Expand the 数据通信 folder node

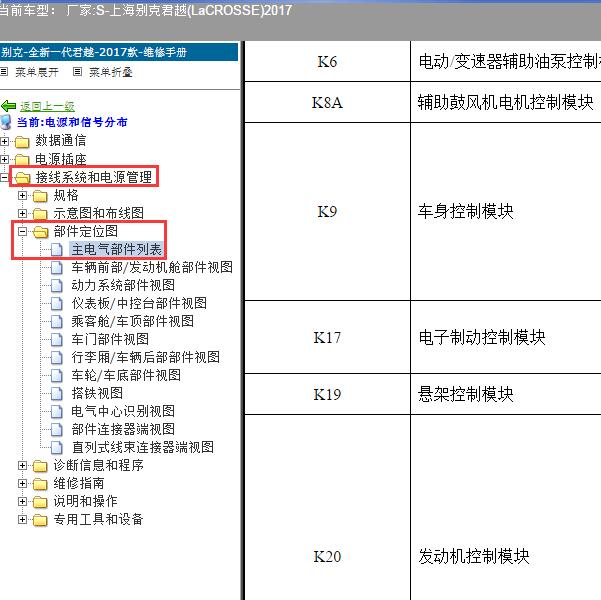4,141
